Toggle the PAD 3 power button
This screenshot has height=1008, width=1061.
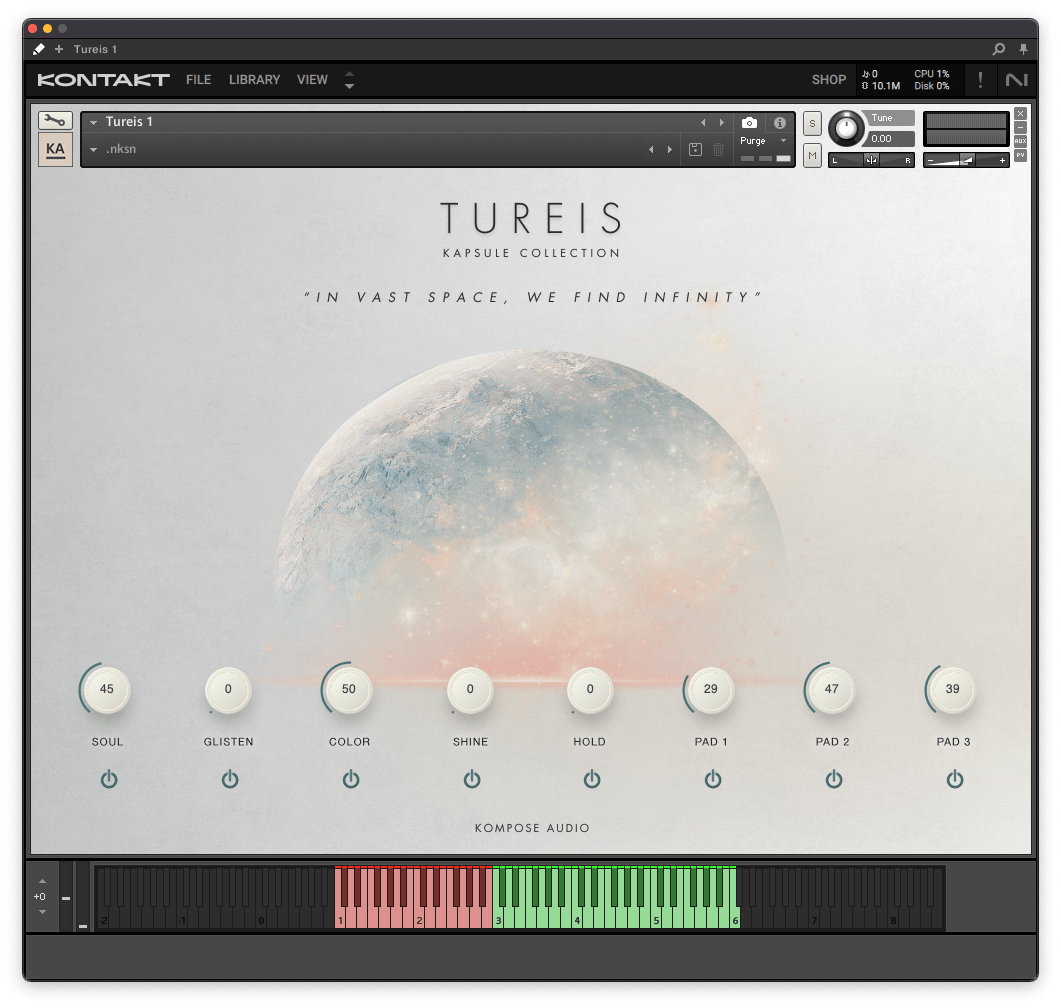click(x=954, y=779)
